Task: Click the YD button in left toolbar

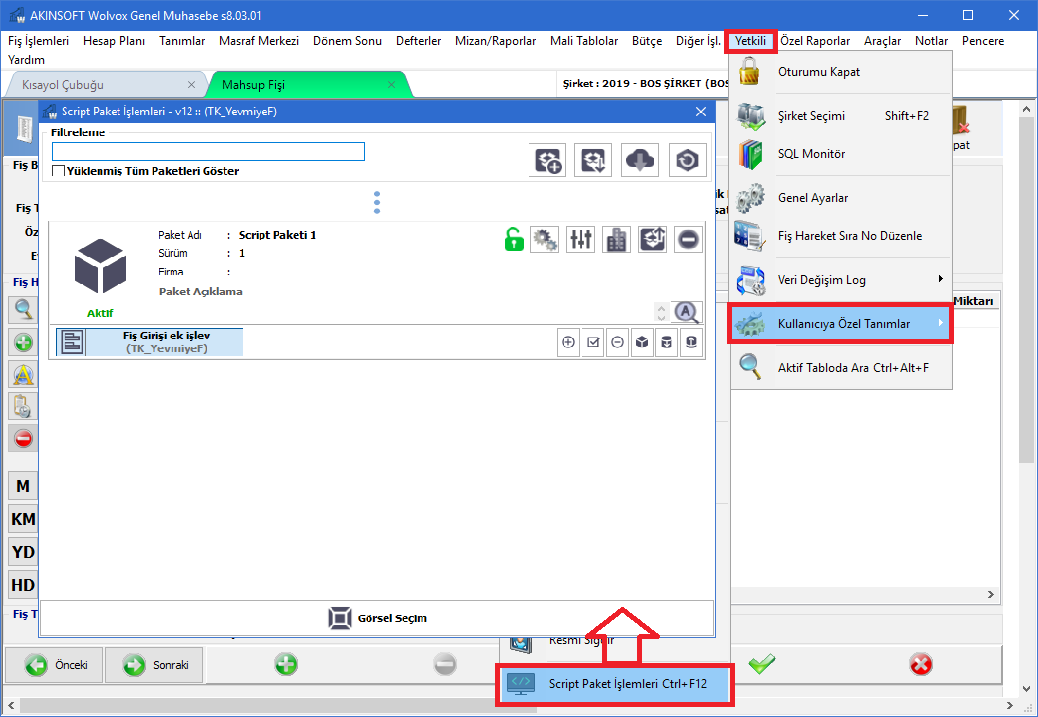Action: pos(23,552)
